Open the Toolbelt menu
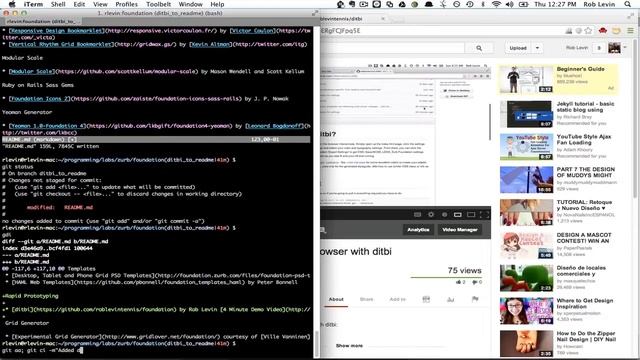The image size is (640, 360). click(x=158, y=4)
